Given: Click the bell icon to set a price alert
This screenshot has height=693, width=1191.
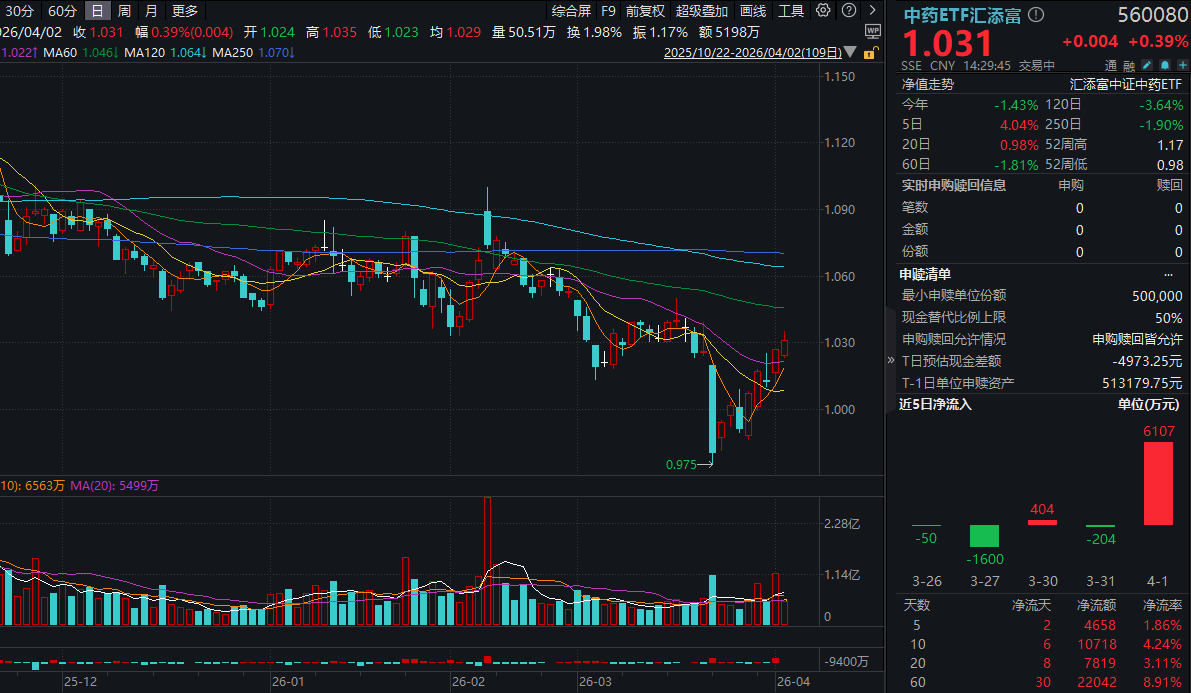Looking at the screenshot, I should [1165, 65].
